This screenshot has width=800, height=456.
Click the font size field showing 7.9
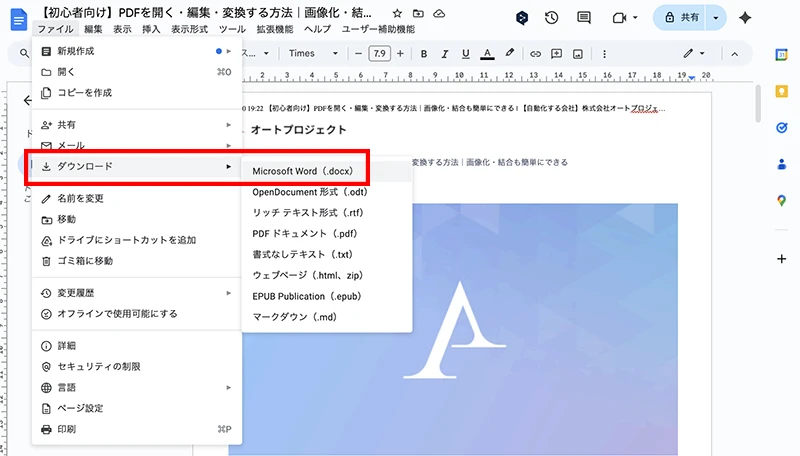coord(379,53)
